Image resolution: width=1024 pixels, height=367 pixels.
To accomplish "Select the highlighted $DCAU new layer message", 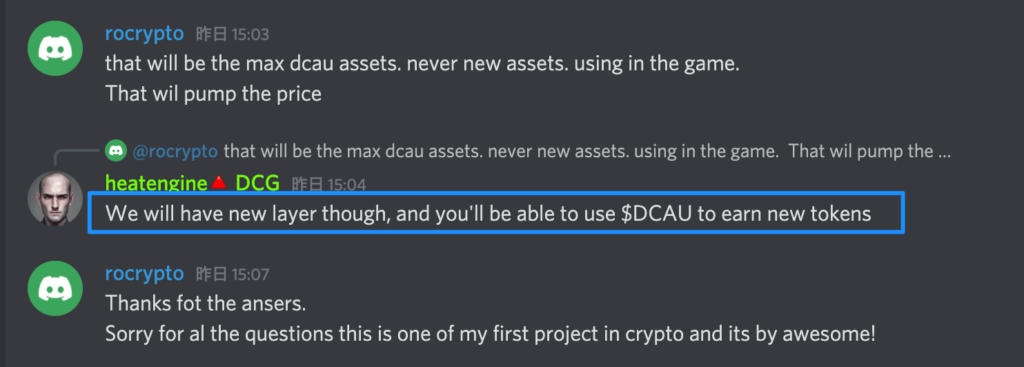I will point(496,213).
